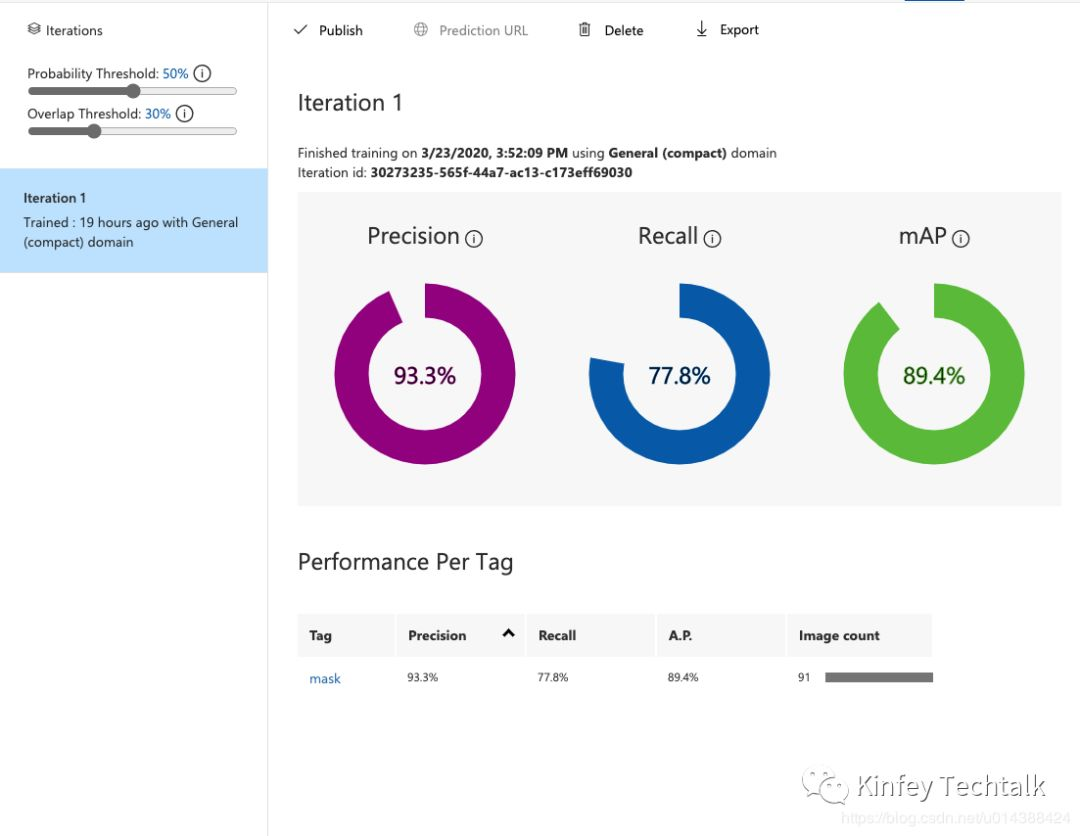The width and height of the screenshot is (1080, 836).
Task: Open the mask tag link
Action: click(x=325, y=679)
